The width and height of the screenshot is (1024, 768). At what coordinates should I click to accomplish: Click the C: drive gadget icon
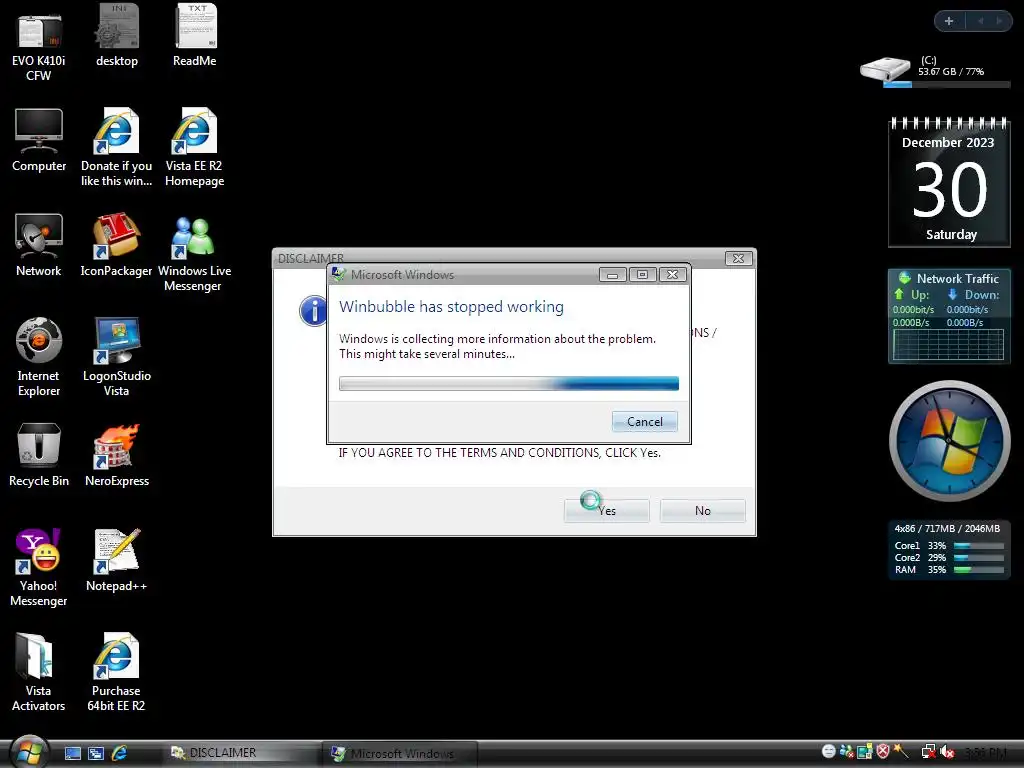pos(885,69)
